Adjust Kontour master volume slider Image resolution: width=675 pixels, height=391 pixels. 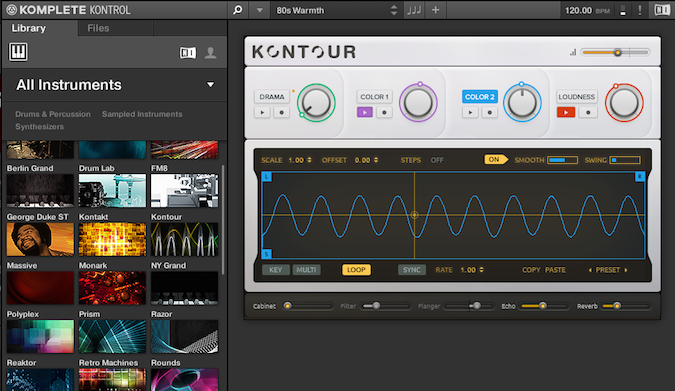tap(615, 53)
